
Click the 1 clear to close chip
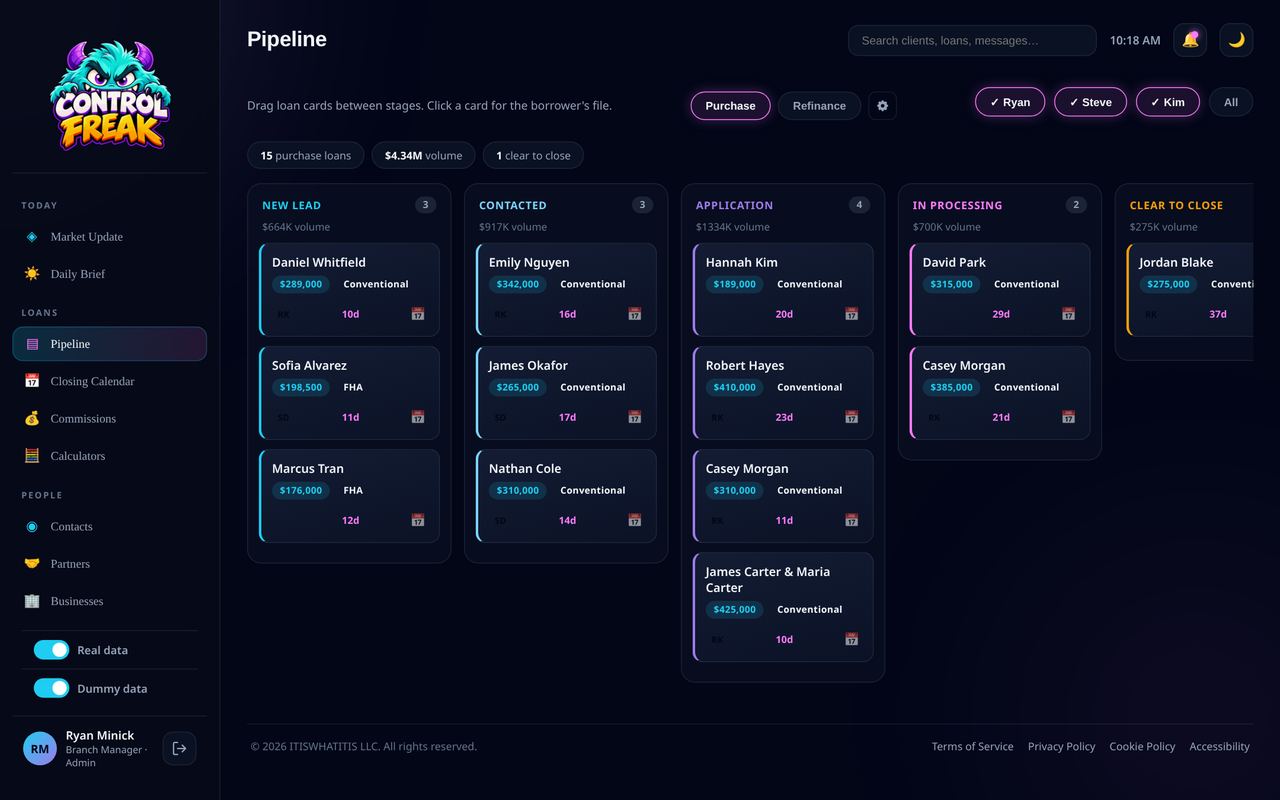[x=533, y=156]
